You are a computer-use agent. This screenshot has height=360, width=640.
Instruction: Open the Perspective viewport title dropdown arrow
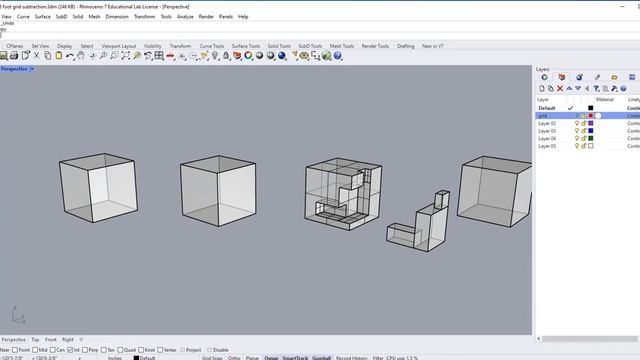[32, 69]
